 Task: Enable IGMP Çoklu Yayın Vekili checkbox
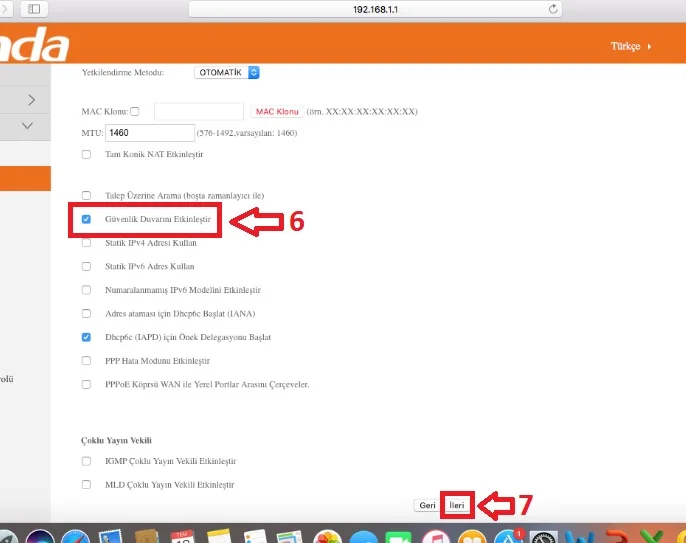86,461
